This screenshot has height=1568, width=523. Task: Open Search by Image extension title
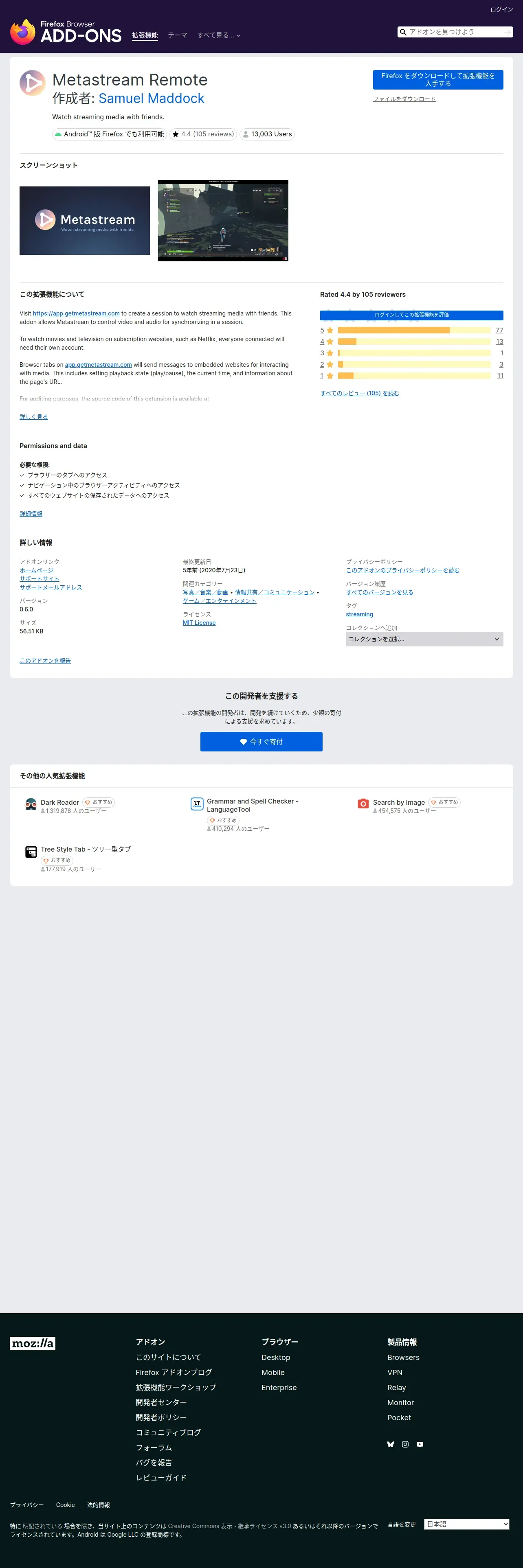399,802
